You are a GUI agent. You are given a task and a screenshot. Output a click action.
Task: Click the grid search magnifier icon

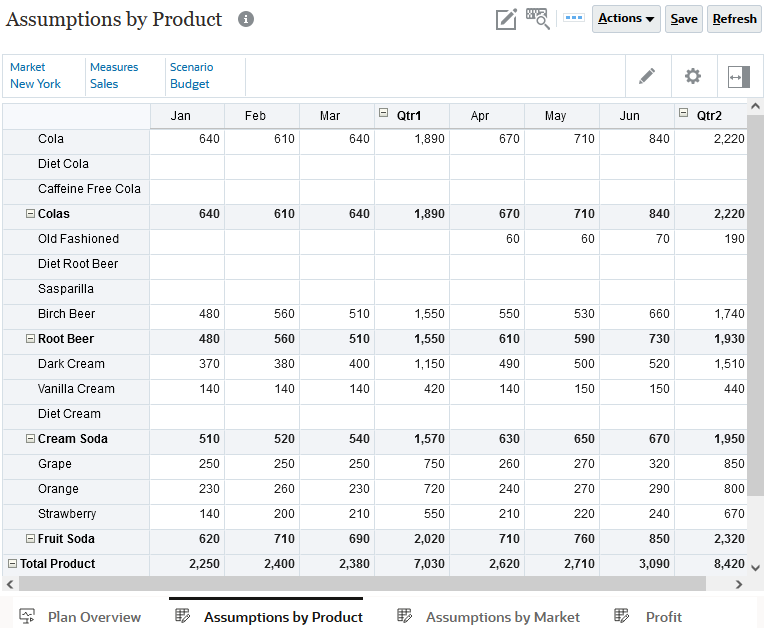click(x=538, y=19)
